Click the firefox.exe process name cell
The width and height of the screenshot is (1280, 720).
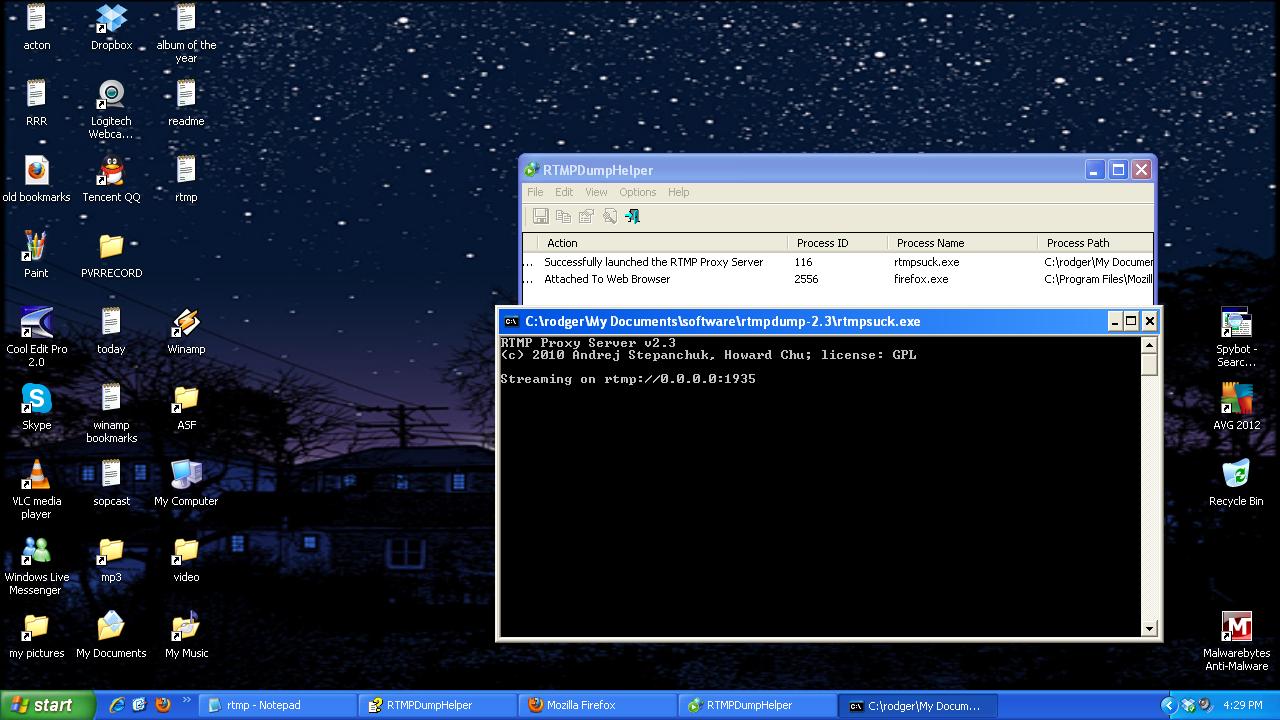coord(921,279)
